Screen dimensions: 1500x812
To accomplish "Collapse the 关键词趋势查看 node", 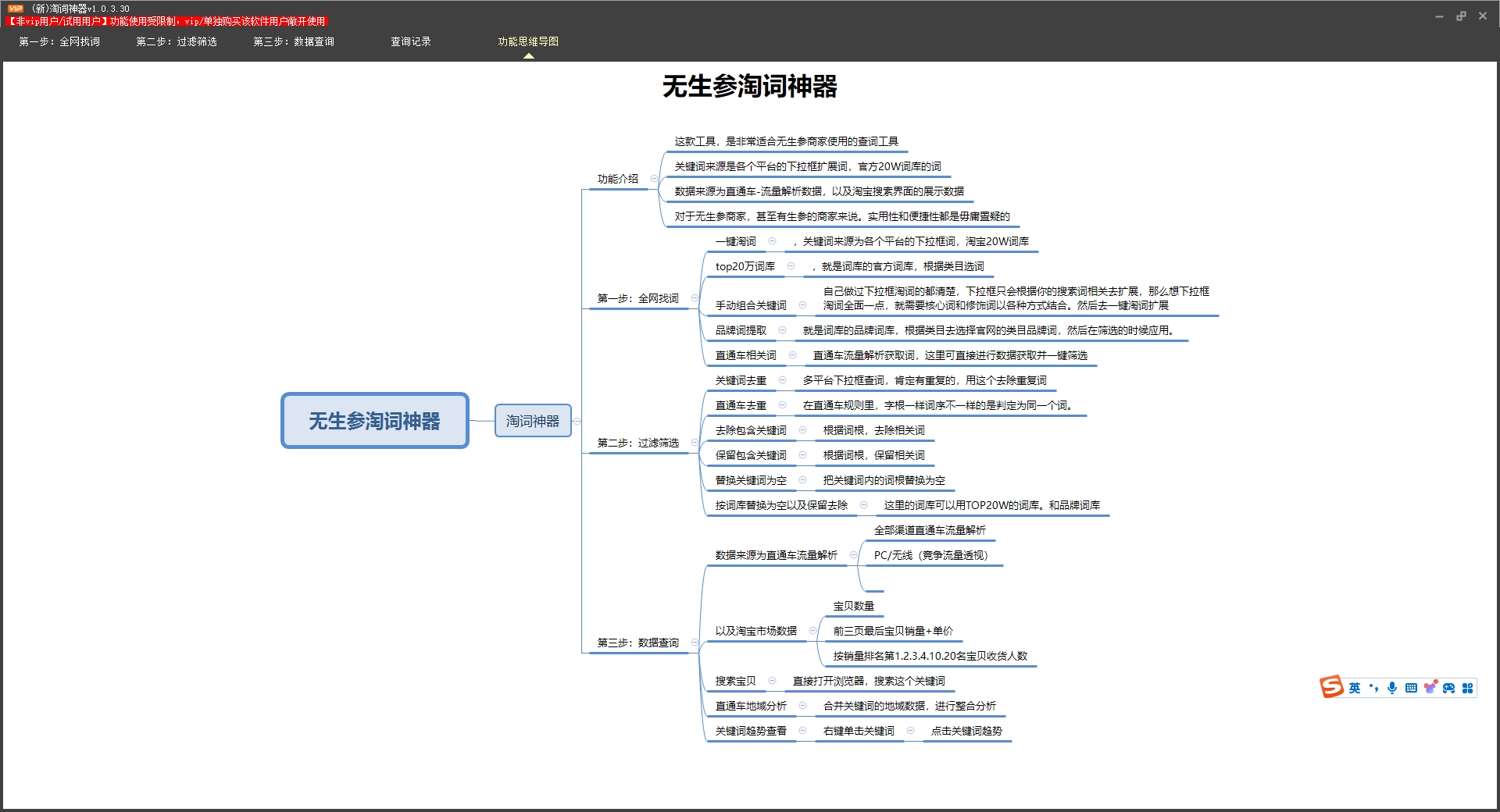I will [802, 731].
